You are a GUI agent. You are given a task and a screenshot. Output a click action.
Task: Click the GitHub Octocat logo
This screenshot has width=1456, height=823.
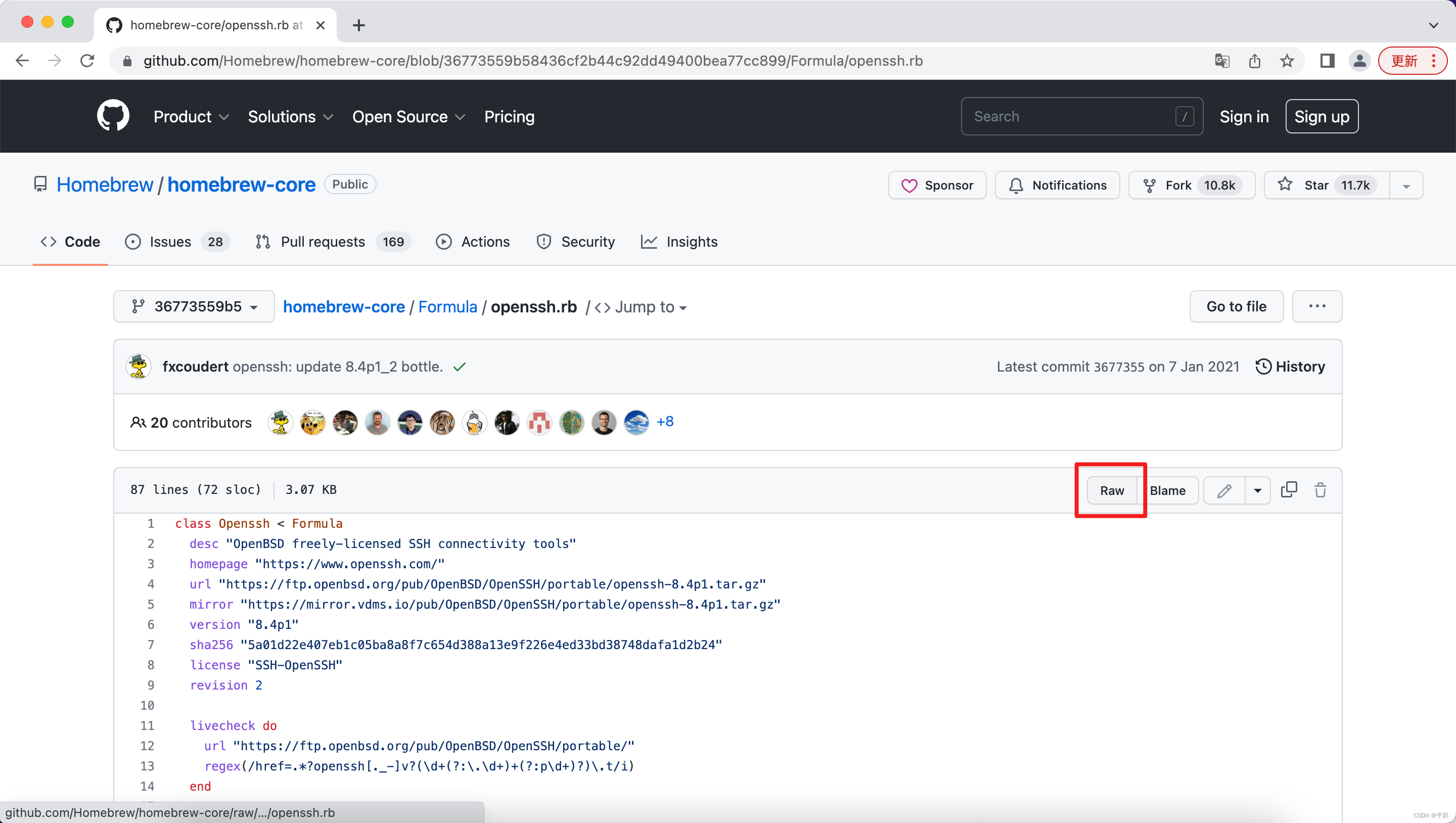tap(113, 116)
